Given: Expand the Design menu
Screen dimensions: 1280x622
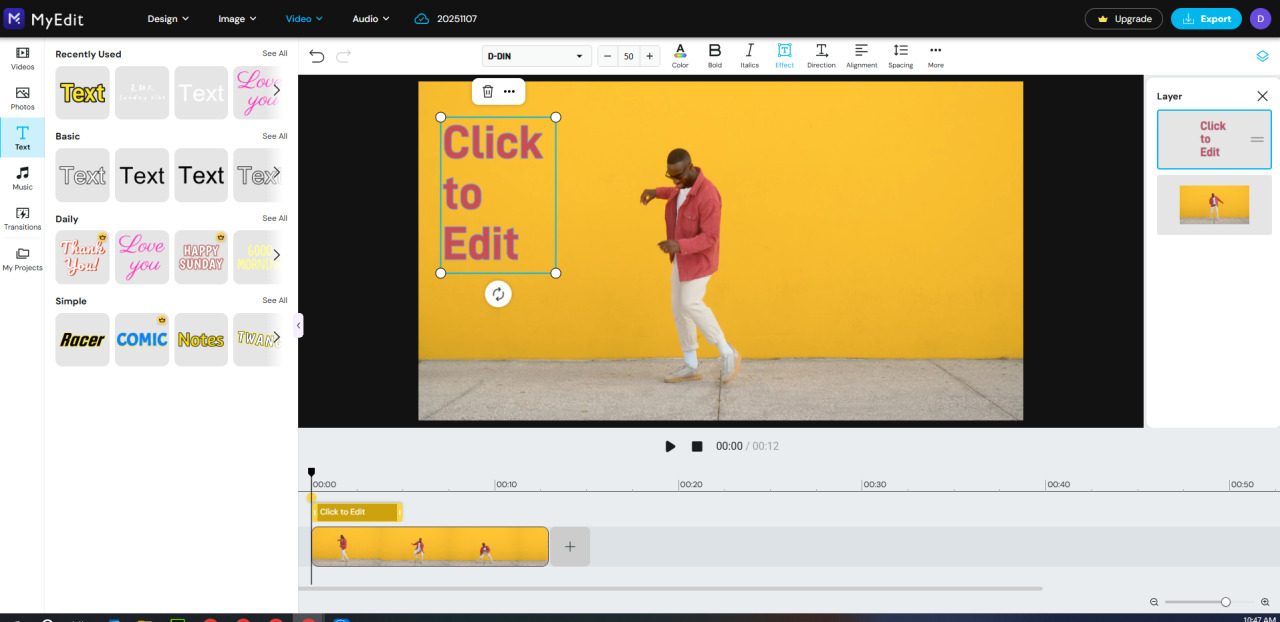Looking at the screenshot, I should tap(167, 18).
